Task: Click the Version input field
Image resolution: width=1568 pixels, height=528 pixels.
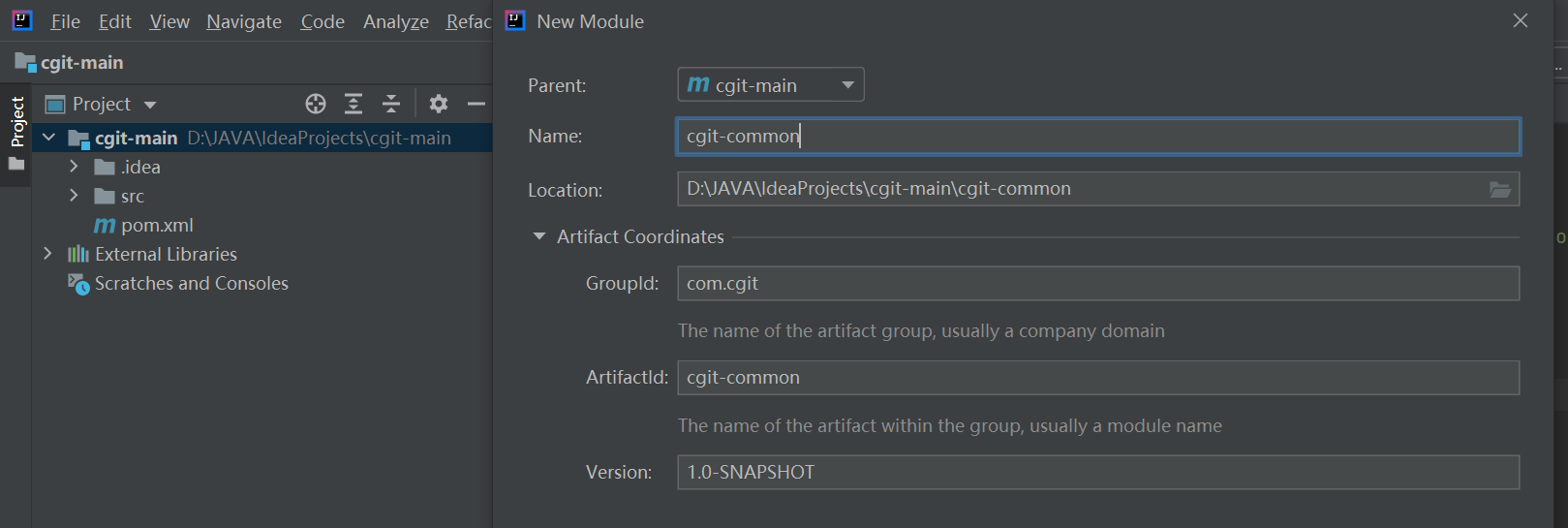Action: (x=1097, y=473)
